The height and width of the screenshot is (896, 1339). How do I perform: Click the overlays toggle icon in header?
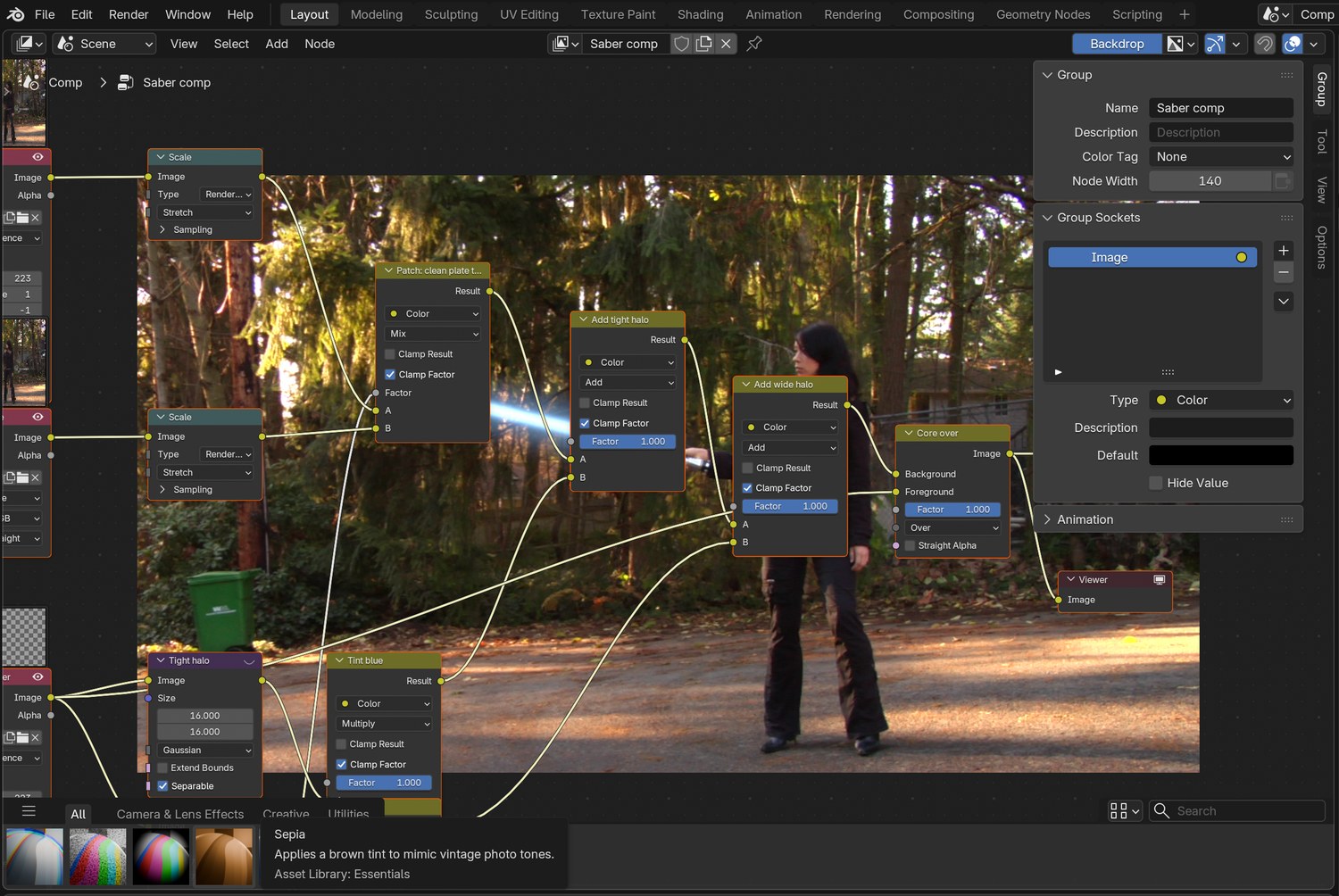click(1292, 44)
